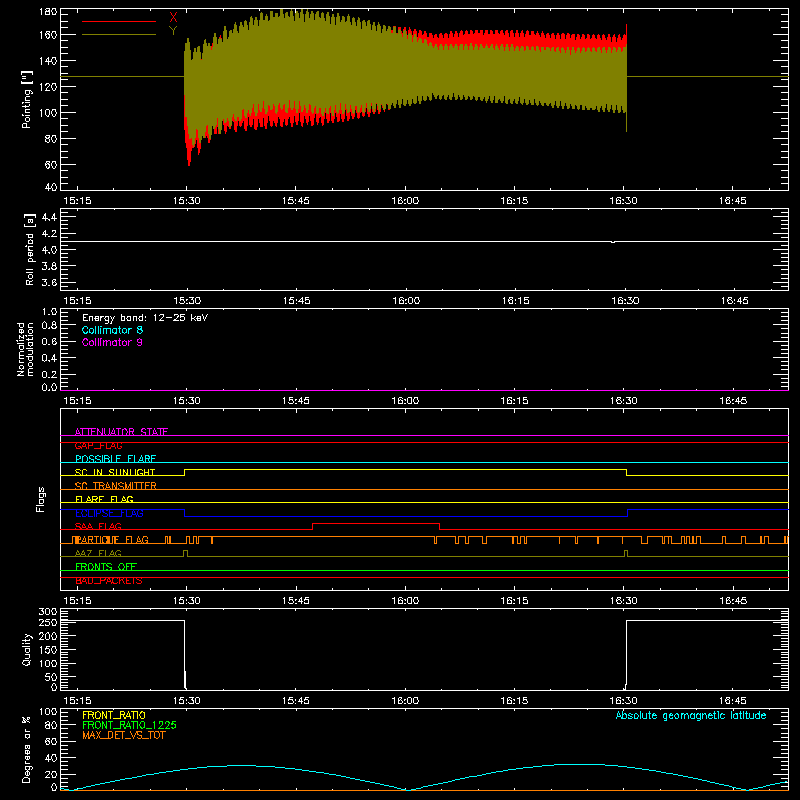Click the green FRONTS_OFF label
The width and height of the screenshot is (800, 800).
click(106, 567)
